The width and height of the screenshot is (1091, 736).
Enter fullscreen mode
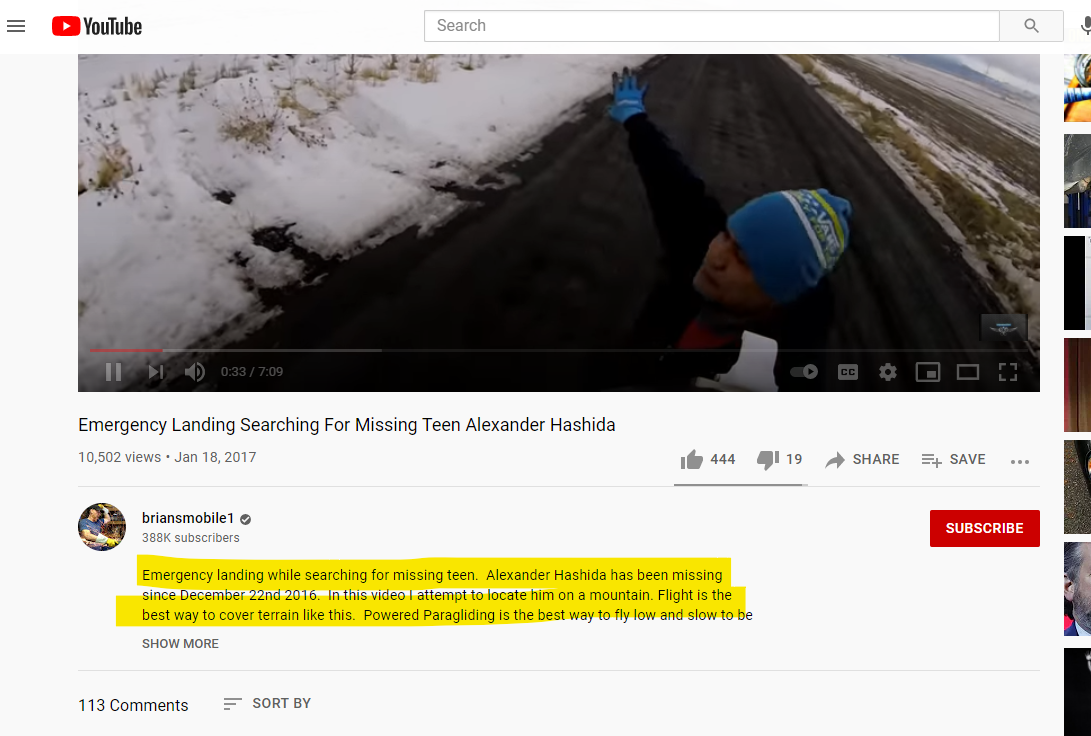[1008, 372]
